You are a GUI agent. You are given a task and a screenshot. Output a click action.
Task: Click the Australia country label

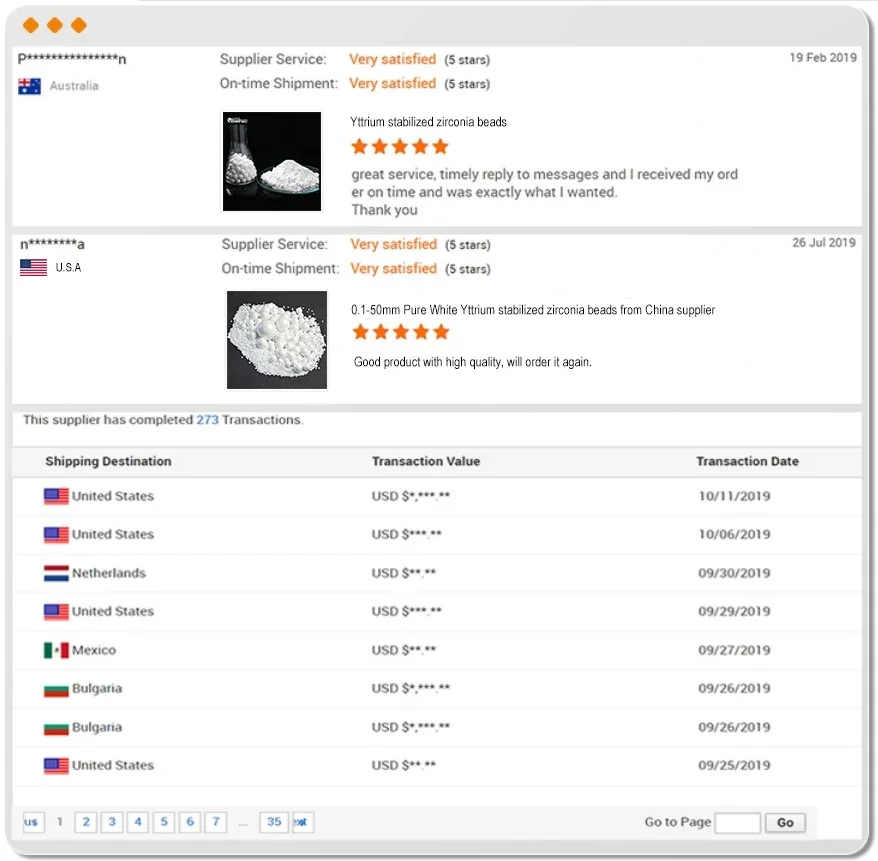[74, 86]
